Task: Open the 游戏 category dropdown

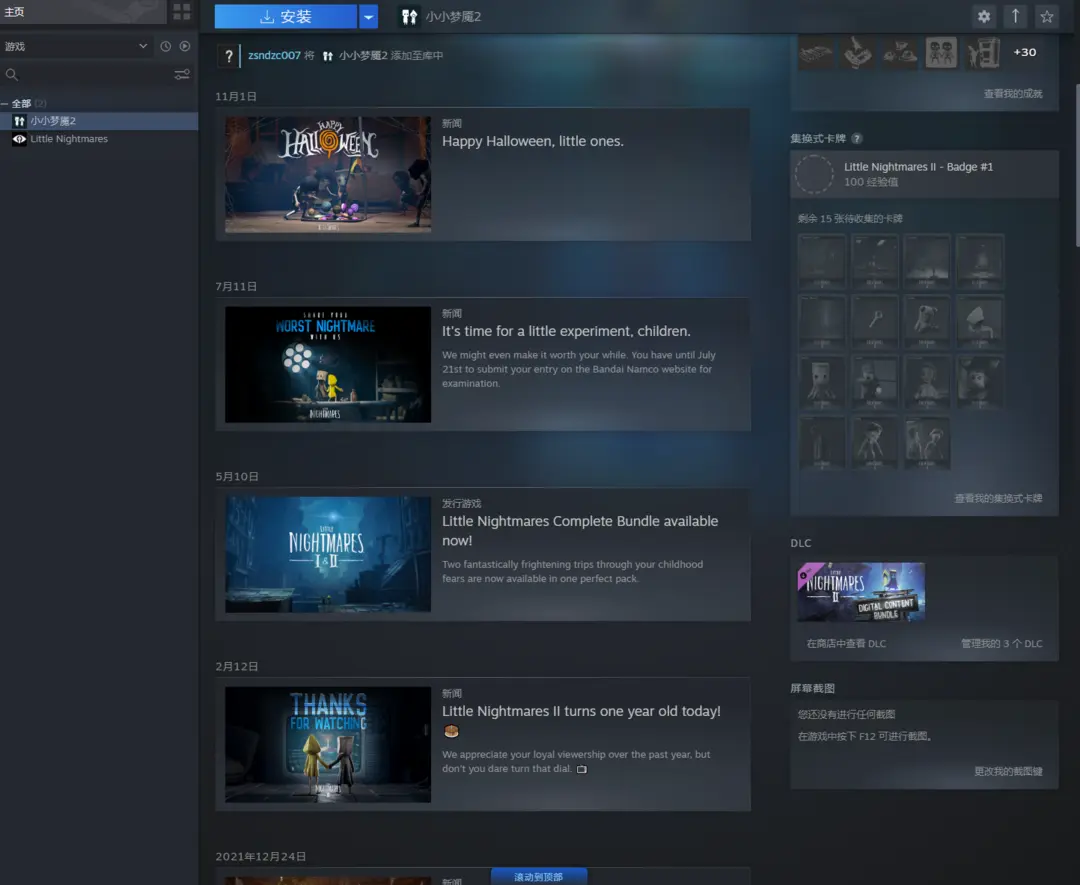Action: (x=76, y=46)
